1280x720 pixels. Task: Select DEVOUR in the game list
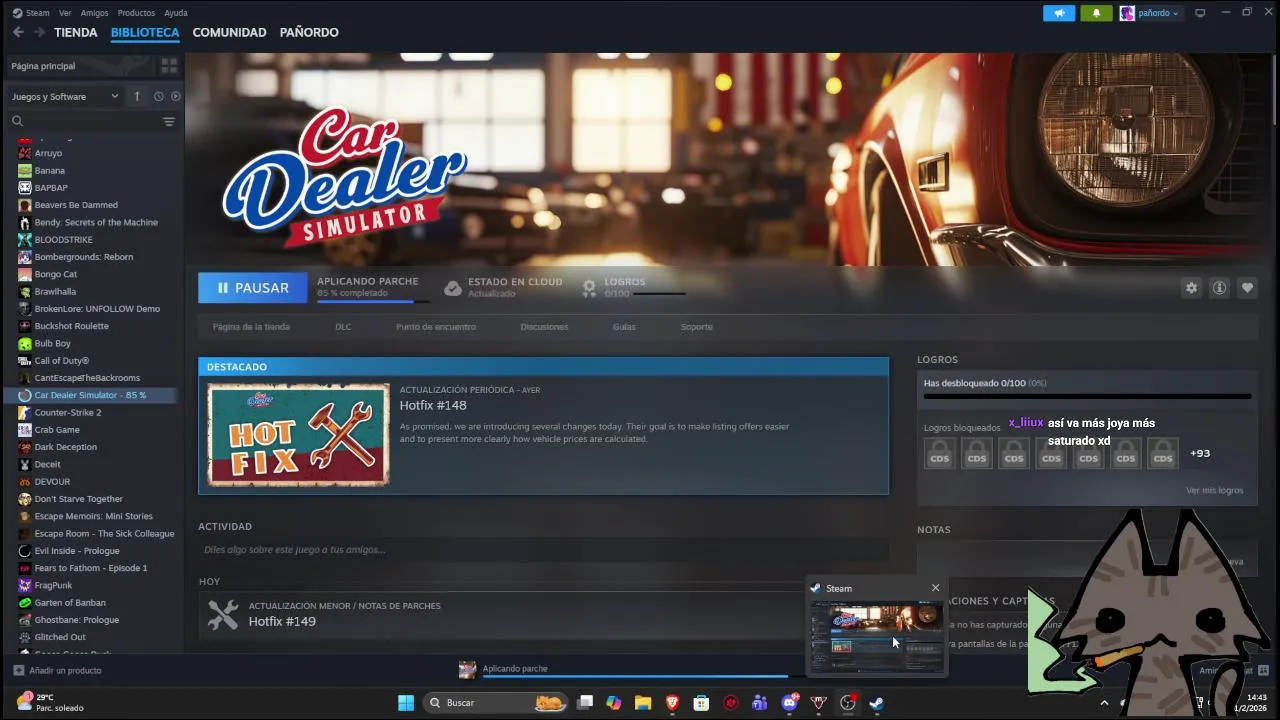[x=52, y=481]
